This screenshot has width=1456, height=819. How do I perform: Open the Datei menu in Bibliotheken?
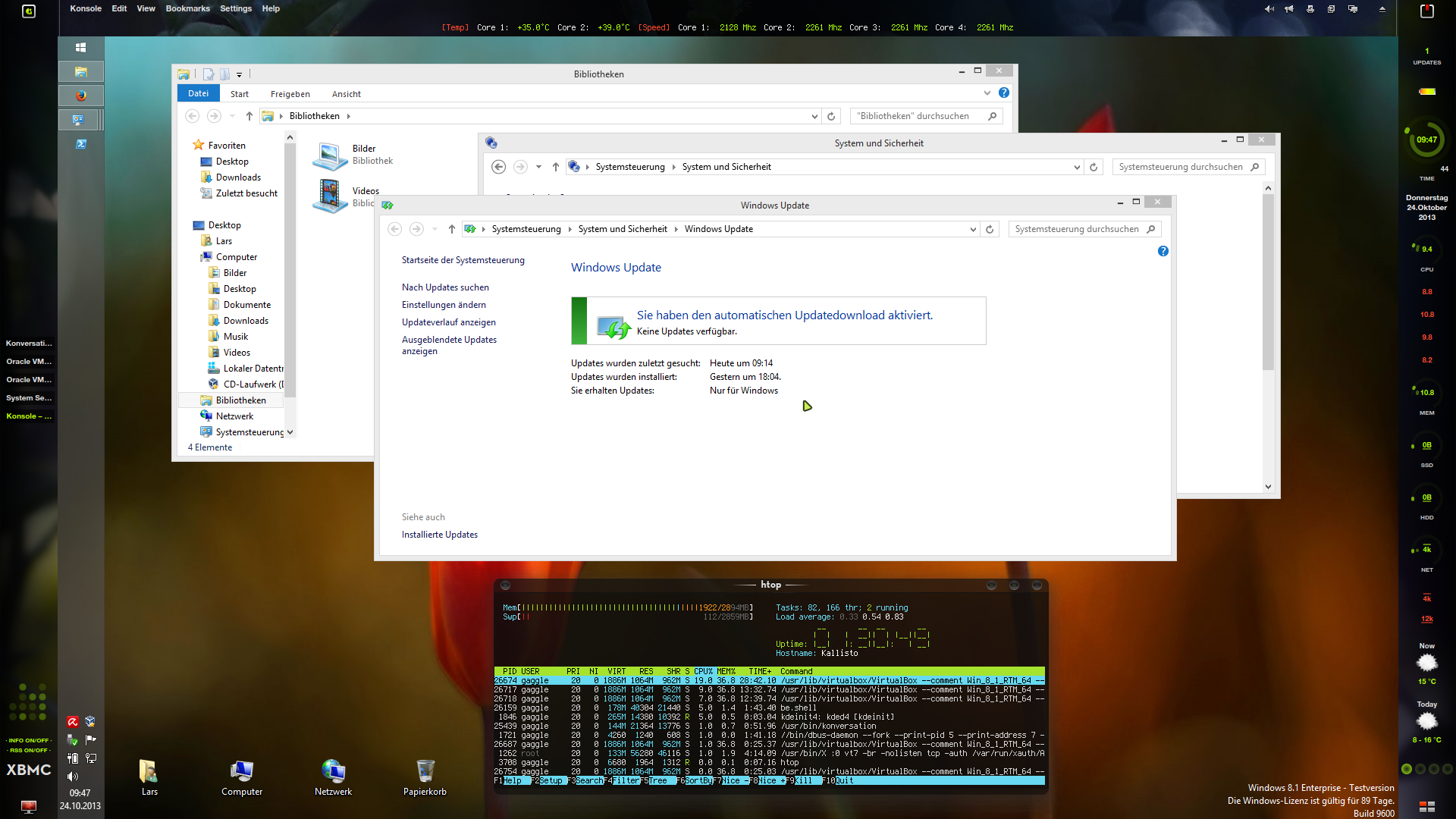(x=197, y=93)
